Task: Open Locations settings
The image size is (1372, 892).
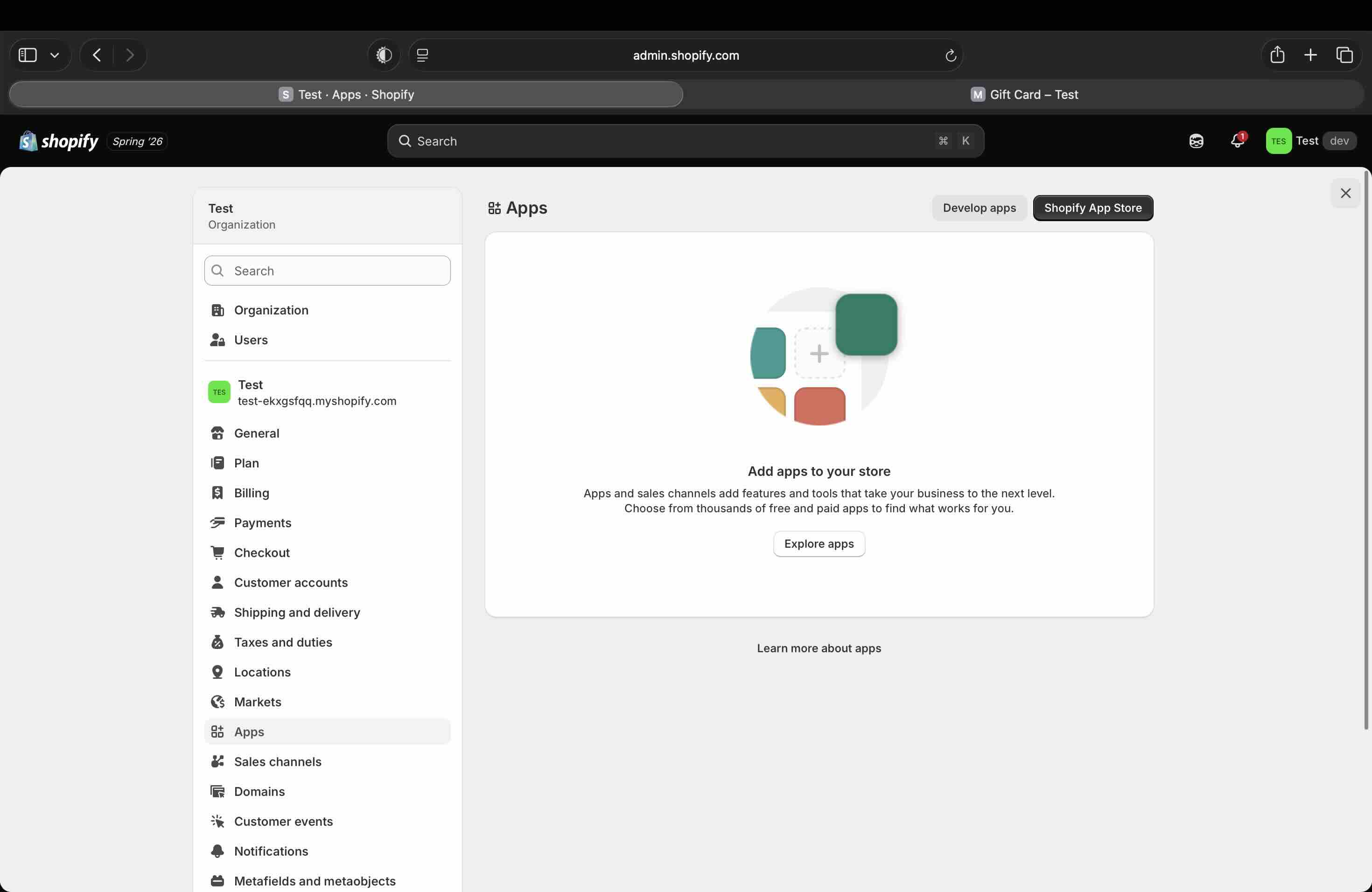Action: pos(328,672)
